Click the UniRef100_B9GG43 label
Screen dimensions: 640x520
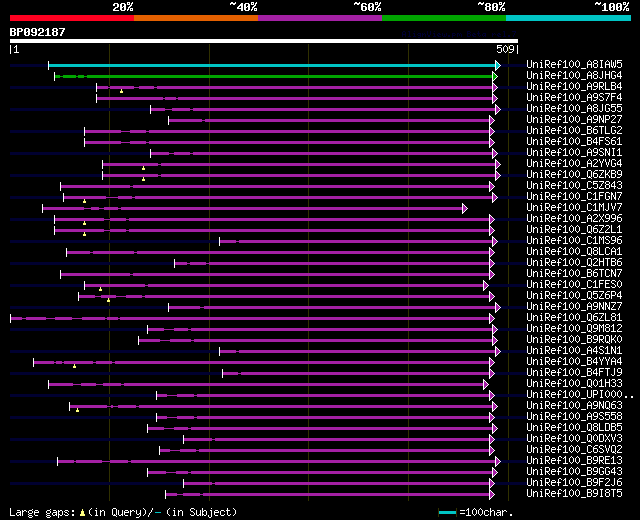pyautogui.click(x=574, y=472)
